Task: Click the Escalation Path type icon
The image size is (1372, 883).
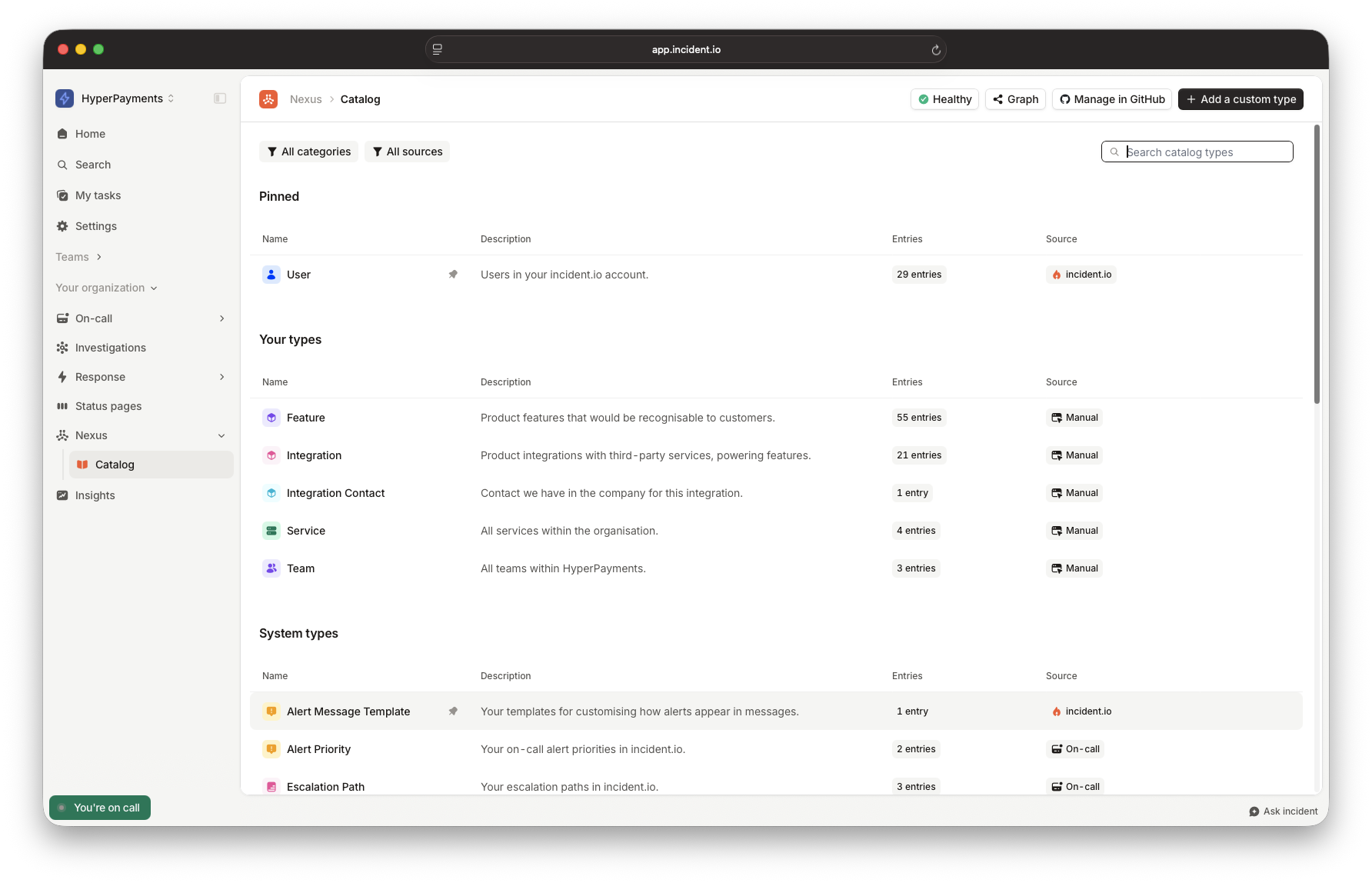Action: tap(271, 786)
